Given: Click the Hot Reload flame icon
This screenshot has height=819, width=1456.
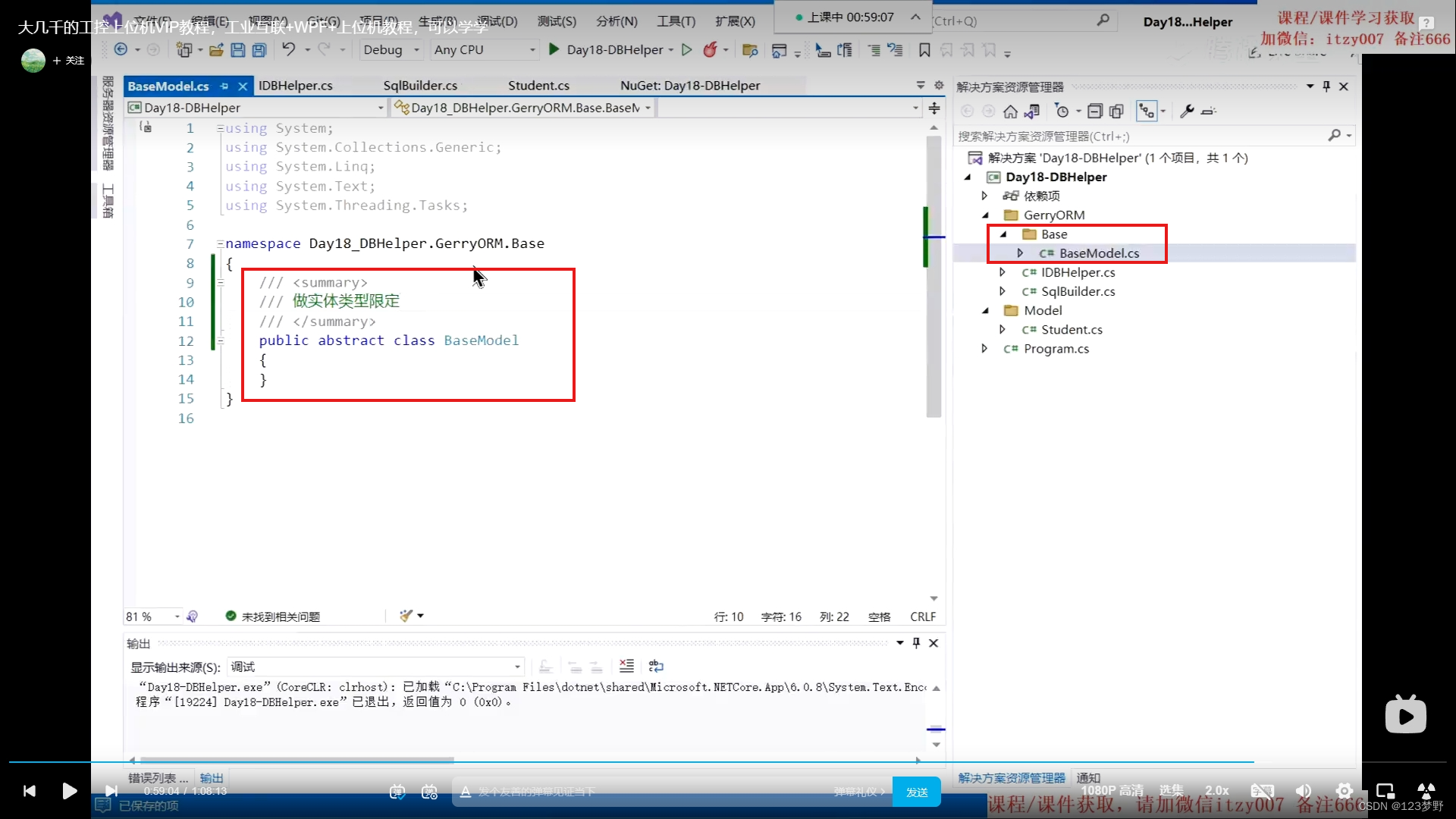Looking at the screenshot, I should point(710,50).
